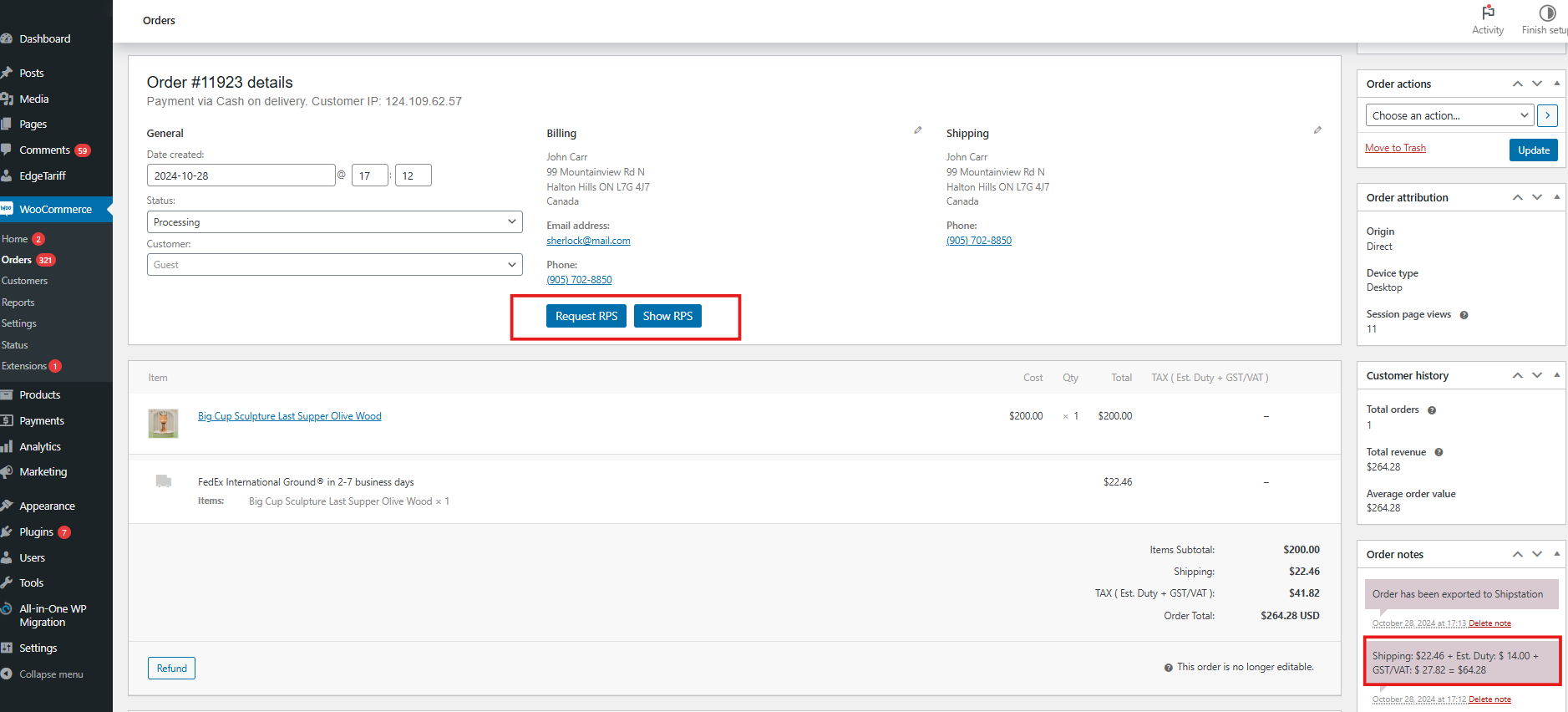Click the billing phone number link
This screenshot has width=1568, height=712.
(579, 280)
